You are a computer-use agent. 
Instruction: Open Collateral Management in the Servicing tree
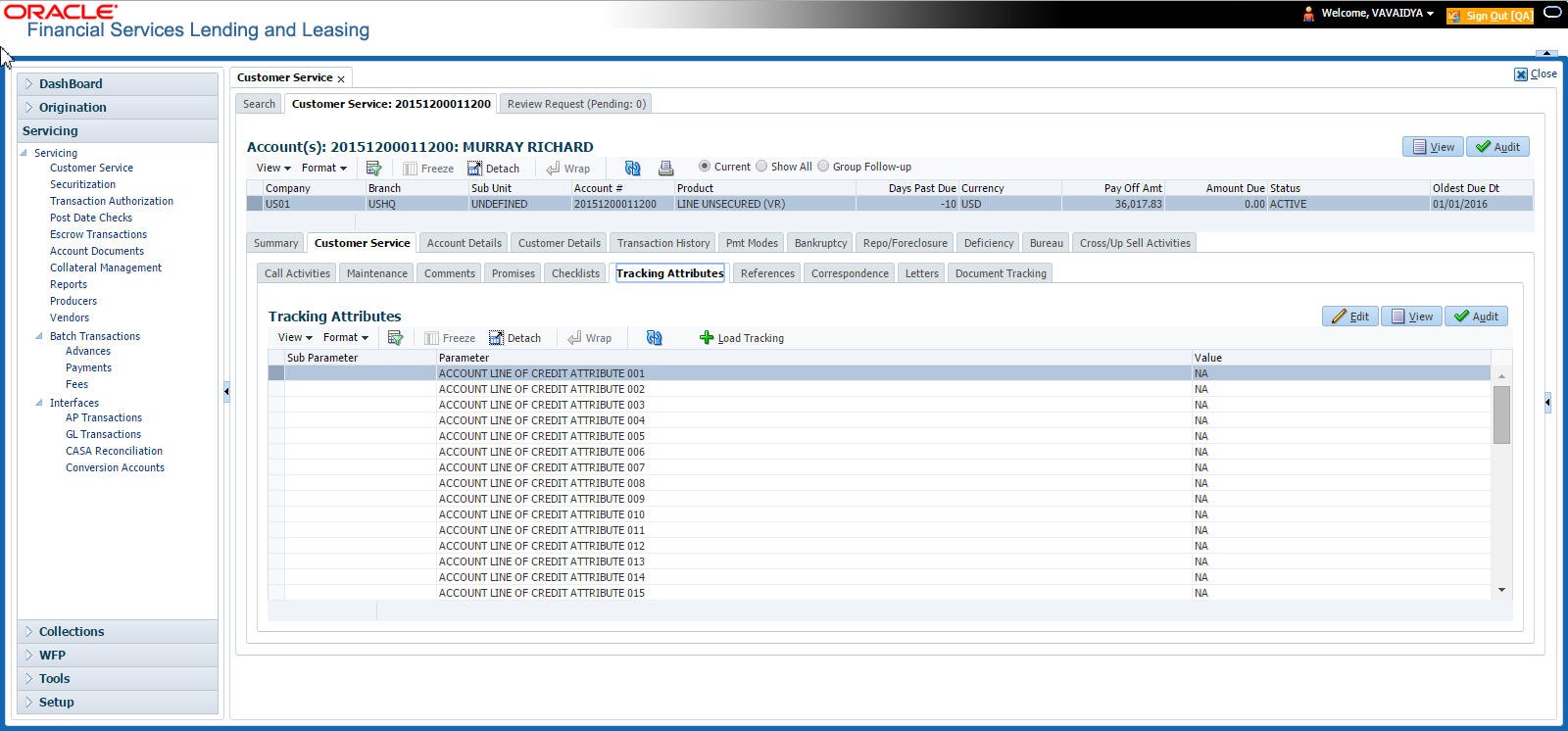point(106,268)
